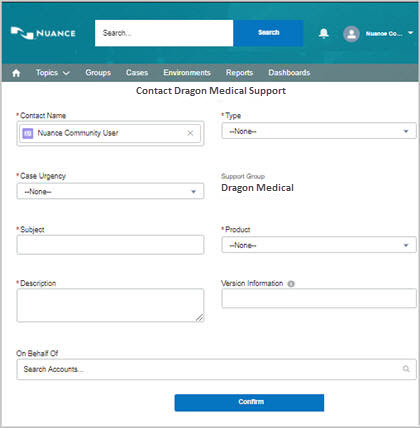Click into the Description text area
This screenshot has height=428, width=420.
pos(110,305)
